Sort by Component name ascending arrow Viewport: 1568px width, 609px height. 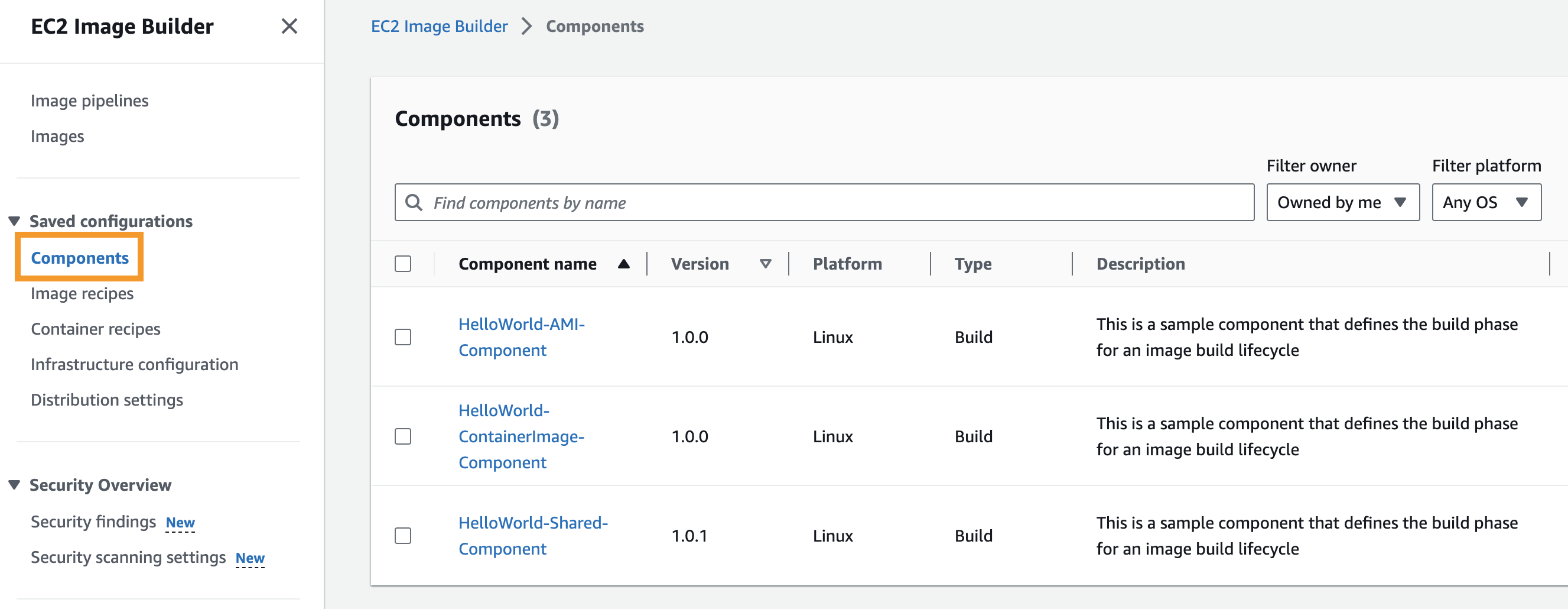pos(623,264)
